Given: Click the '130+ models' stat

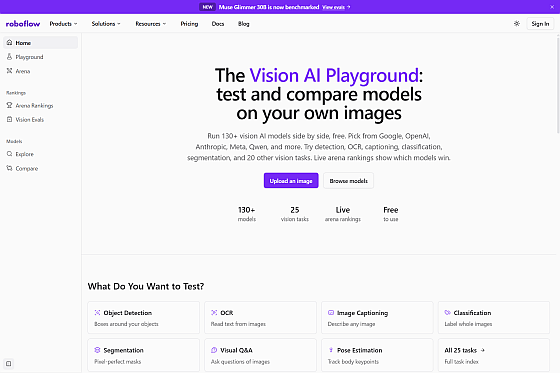Looking at the screenshot, I should [247, 214].
